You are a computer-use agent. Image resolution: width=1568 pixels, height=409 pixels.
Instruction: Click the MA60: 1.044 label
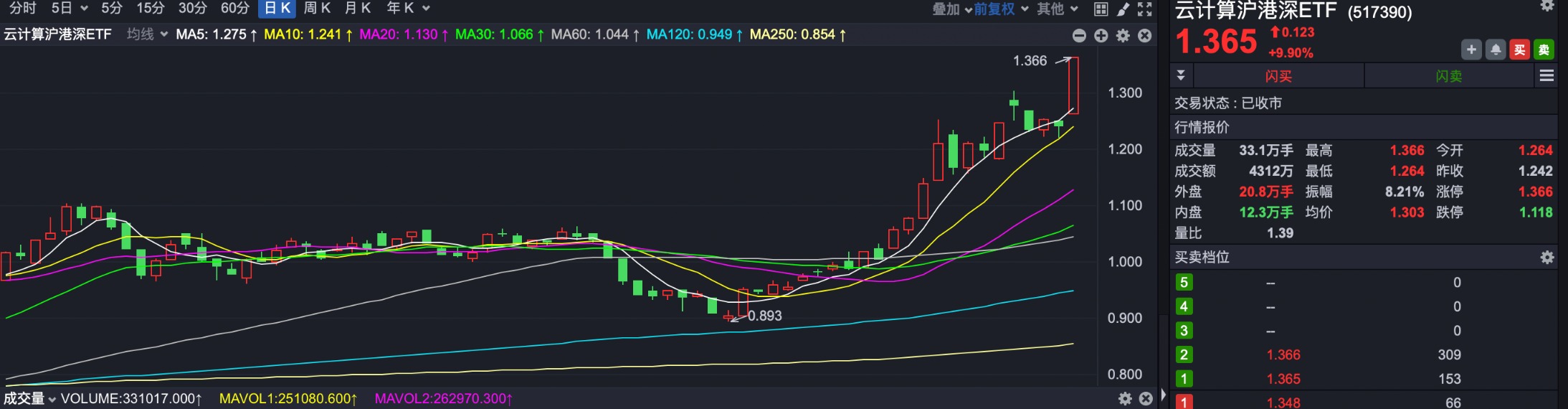tap(595, 34)
